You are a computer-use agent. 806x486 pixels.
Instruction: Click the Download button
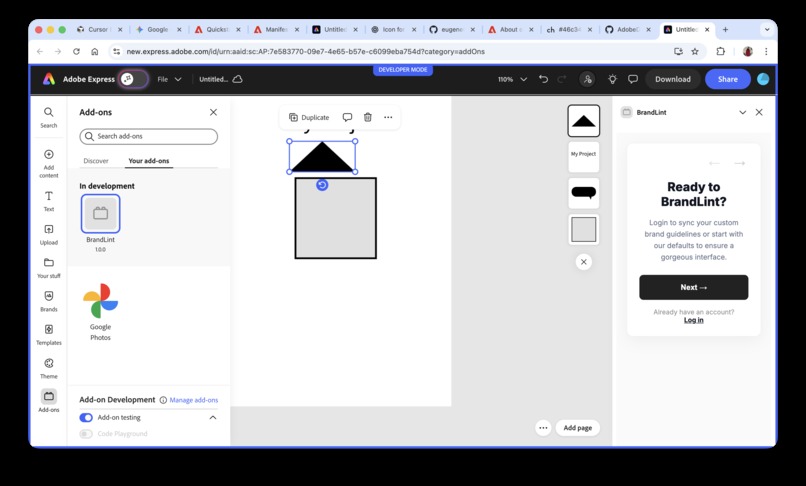pos(672,79)
